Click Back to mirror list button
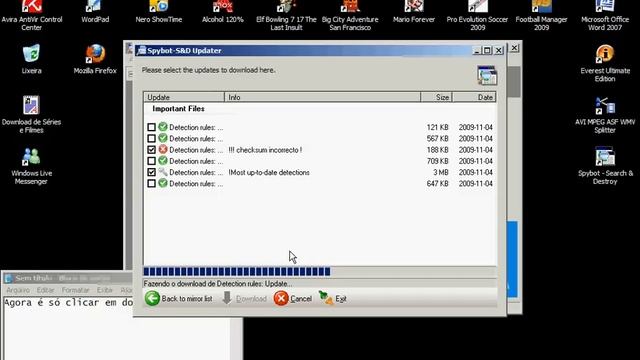640x360 pixels. pyautogui.click(x=179, y=298)
